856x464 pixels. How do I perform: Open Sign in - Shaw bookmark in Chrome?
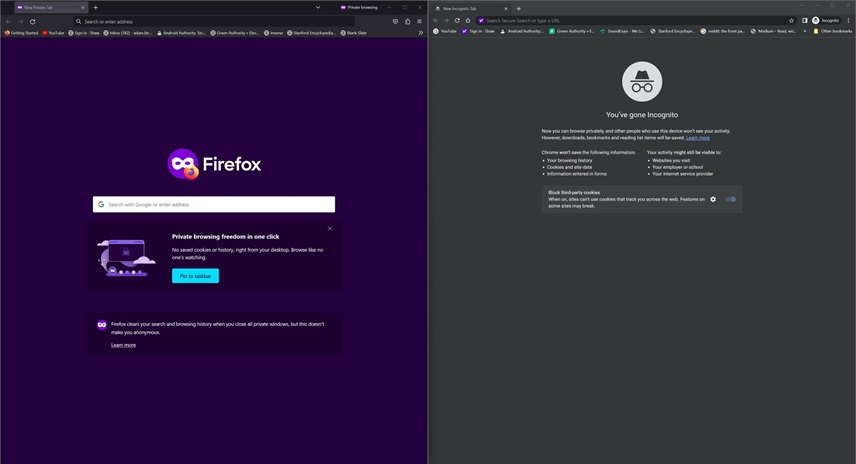478,31
